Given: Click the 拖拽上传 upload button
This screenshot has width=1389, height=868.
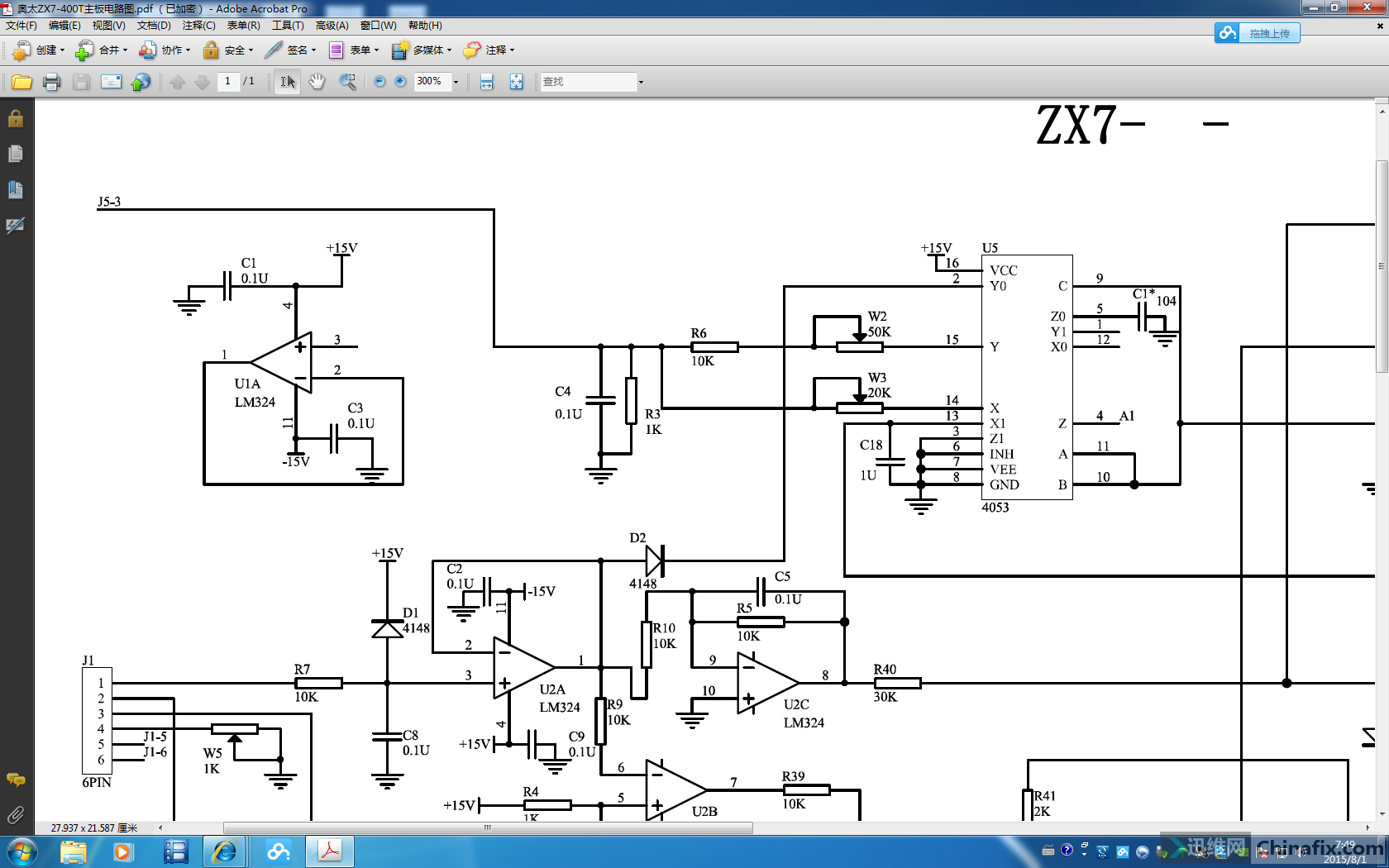Looking at the screenshot, I should [x=1268, y=33].
